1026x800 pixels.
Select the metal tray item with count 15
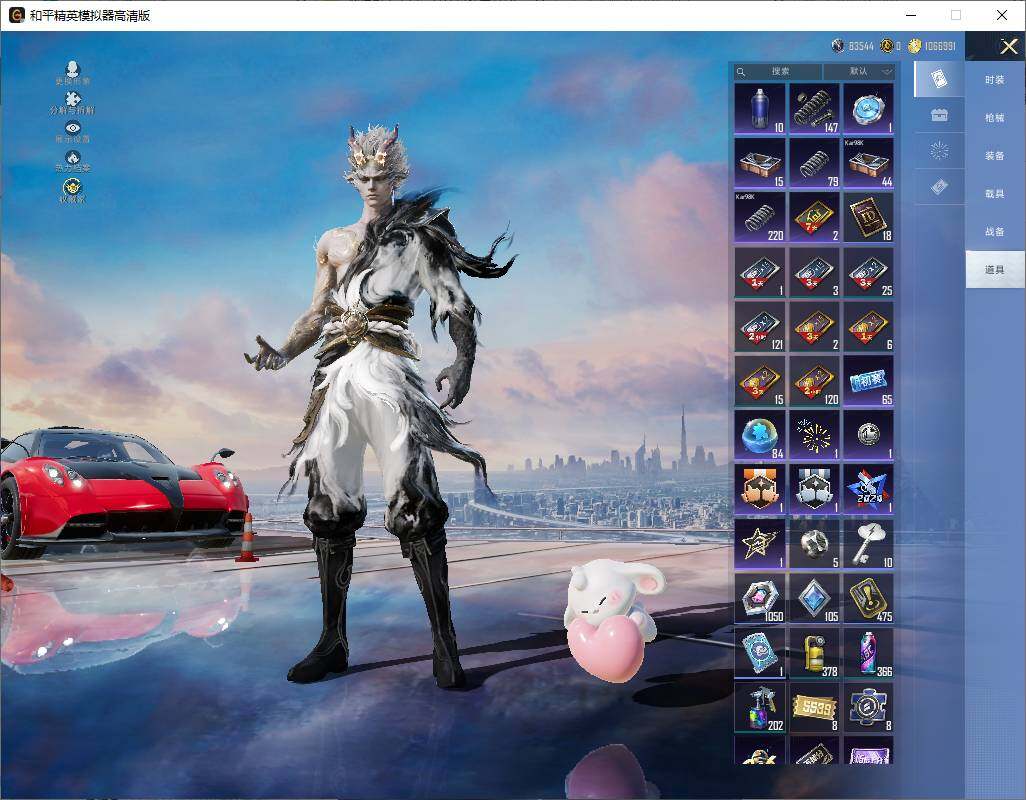760,163
